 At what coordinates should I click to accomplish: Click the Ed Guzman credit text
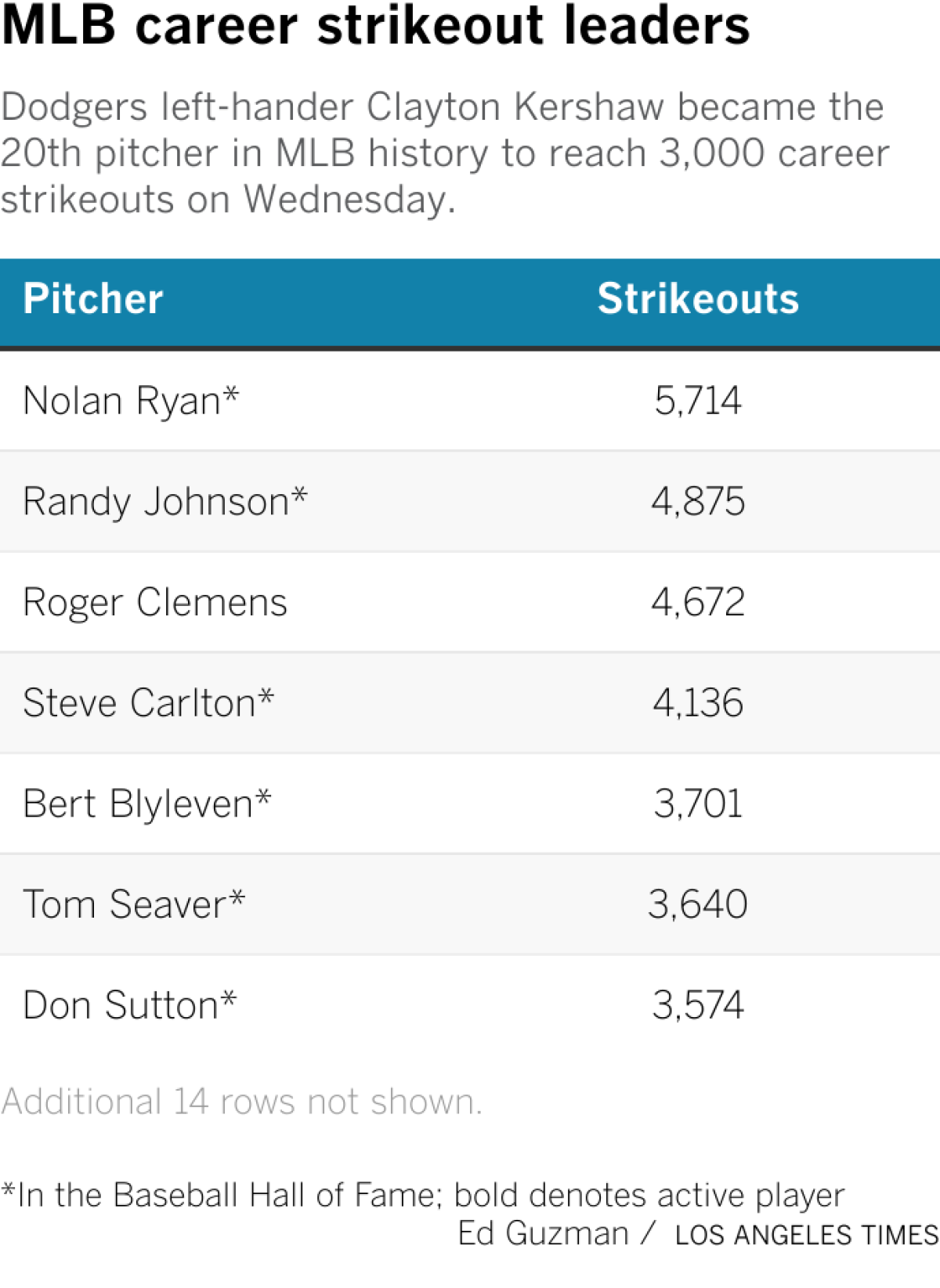tap(543, 1234)
